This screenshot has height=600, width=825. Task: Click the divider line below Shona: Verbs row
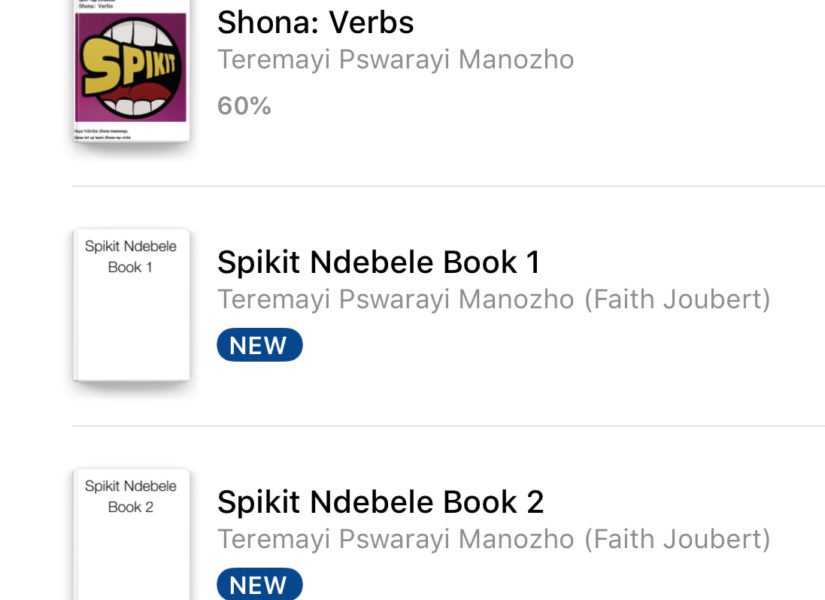(x=448, y=186)
